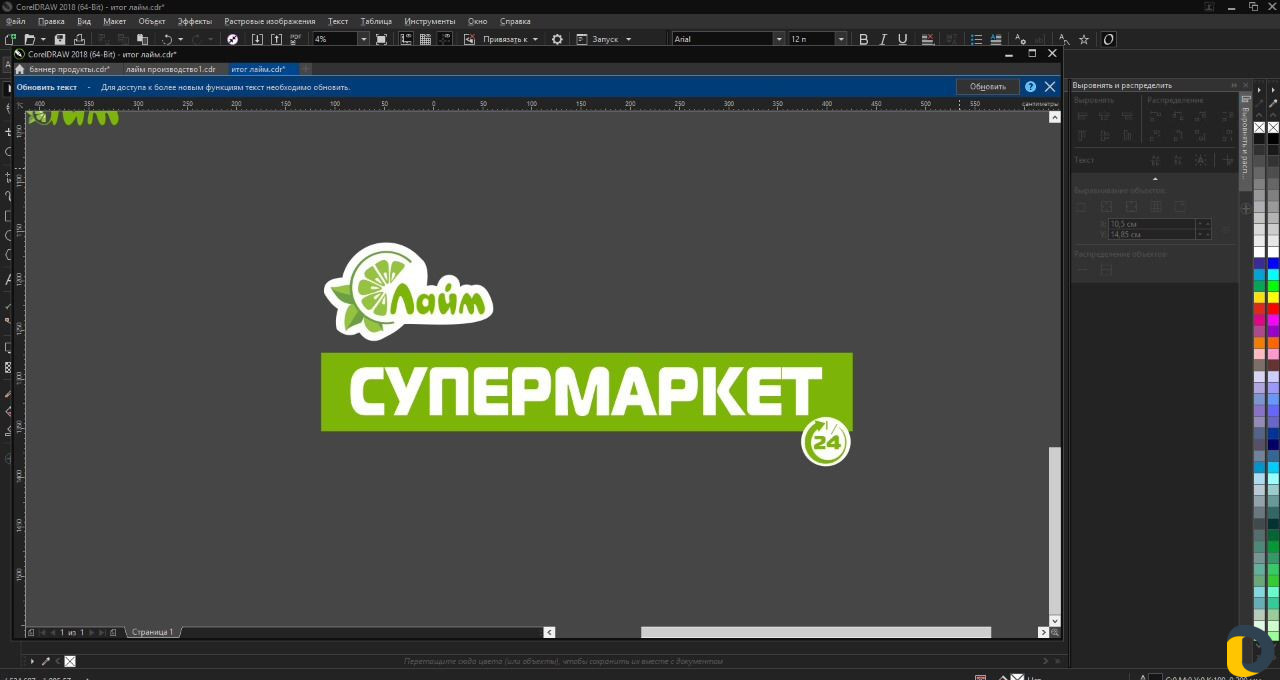Toggle document grid display
Screen dimensions: 1280x680
point(425,39)
